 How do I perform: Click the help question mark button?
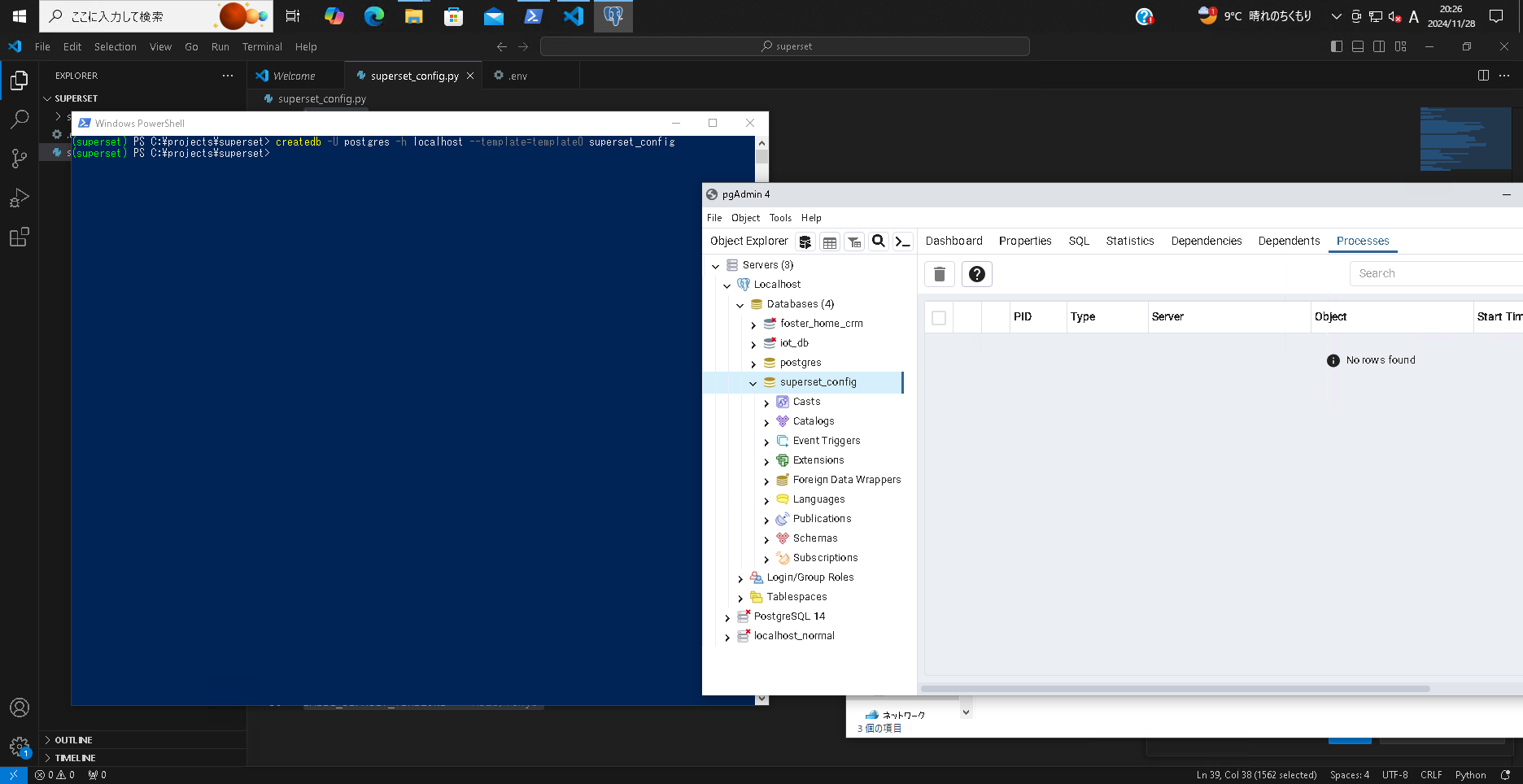click(x=976, y=274)
